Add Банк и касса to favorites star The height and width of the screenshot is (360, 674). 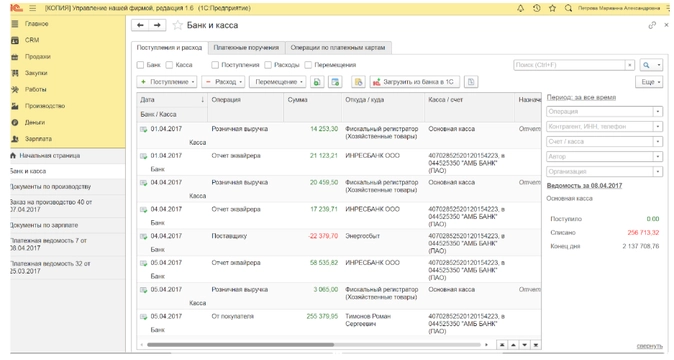click(177, 25)
